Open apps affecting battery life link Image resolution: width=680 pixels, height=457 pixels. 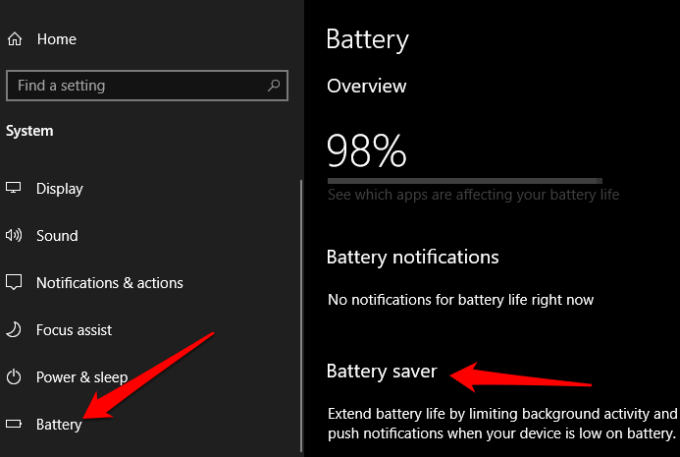[473, 195]
